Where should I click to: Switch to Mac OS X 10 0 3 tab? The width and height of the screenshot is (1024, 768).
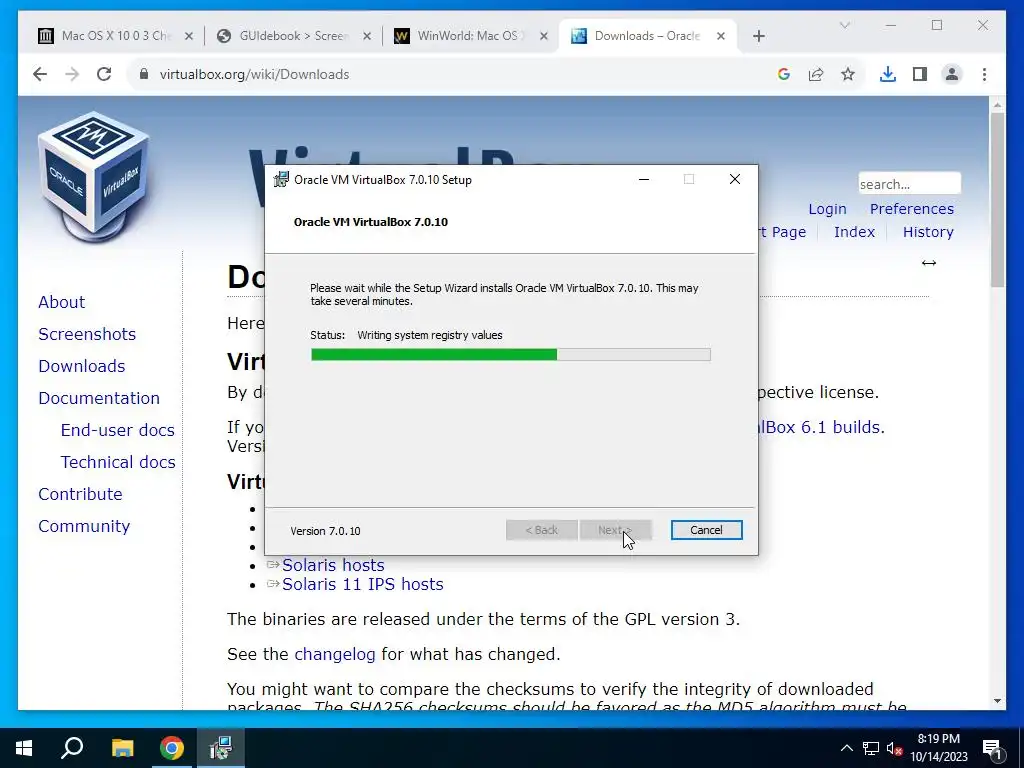point(115,36)
